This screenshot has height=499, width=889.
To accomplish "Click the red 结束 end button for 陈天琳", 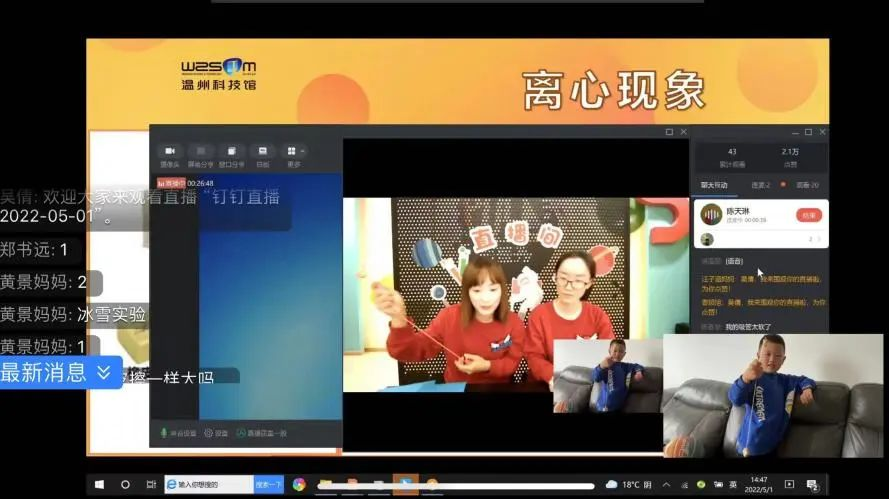I will coord(808,215).
